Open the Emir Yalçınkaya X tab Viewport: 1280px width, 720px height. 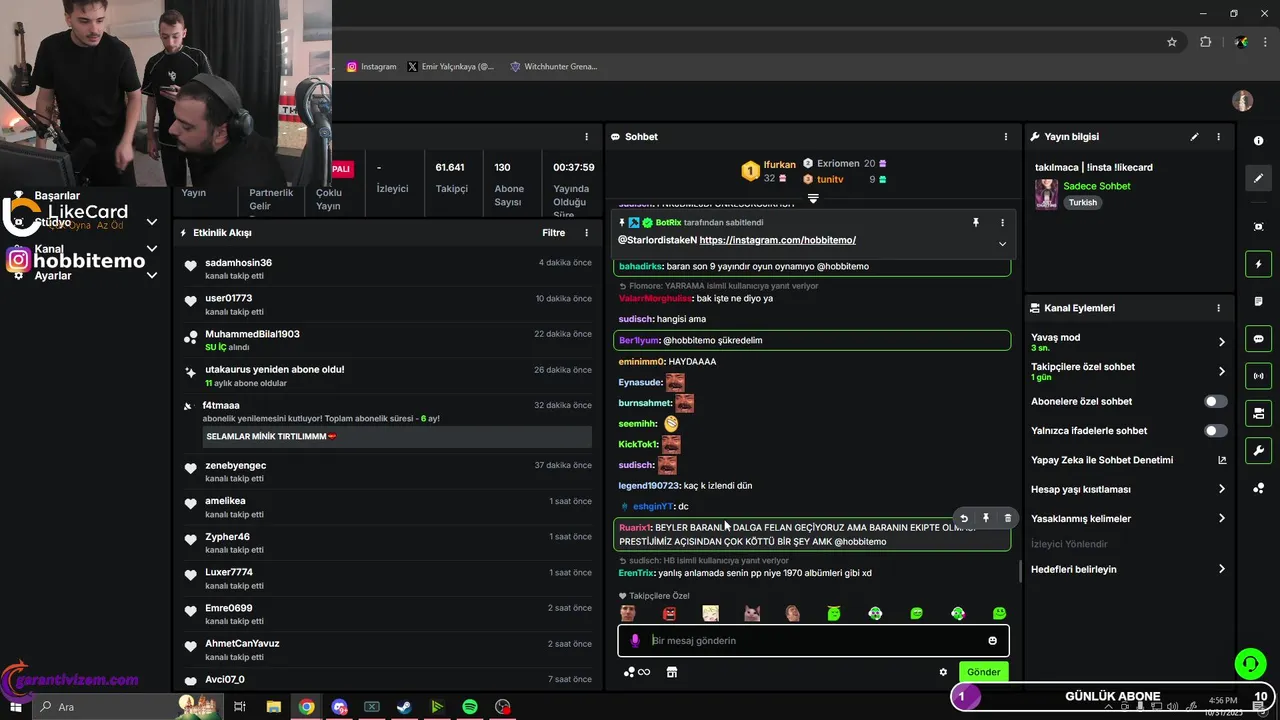(x=451, y=67)
